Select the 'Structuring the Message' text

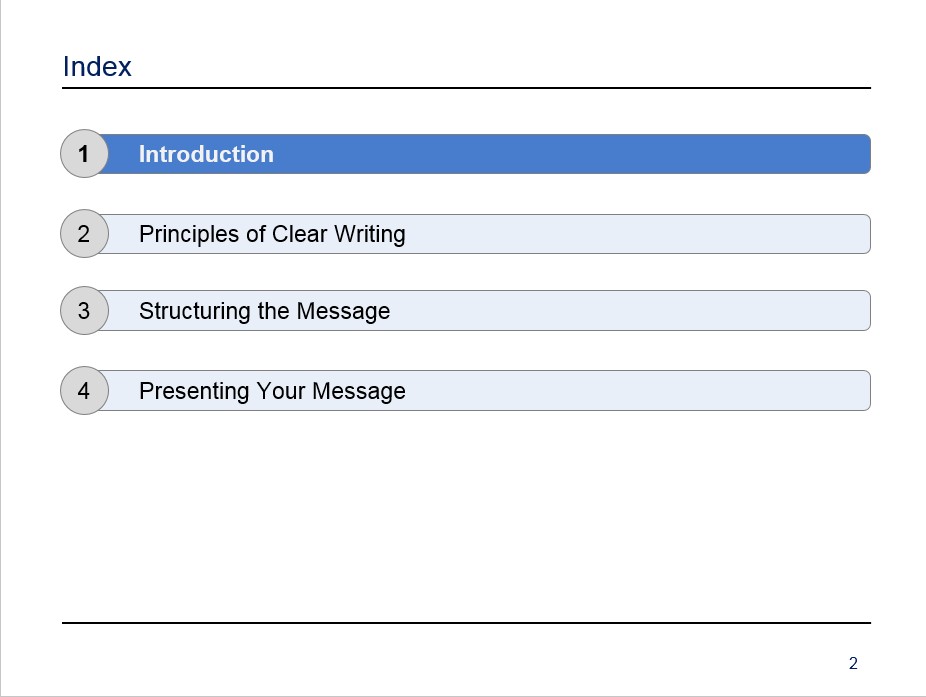pyautogui.click(x=265, y=311)
